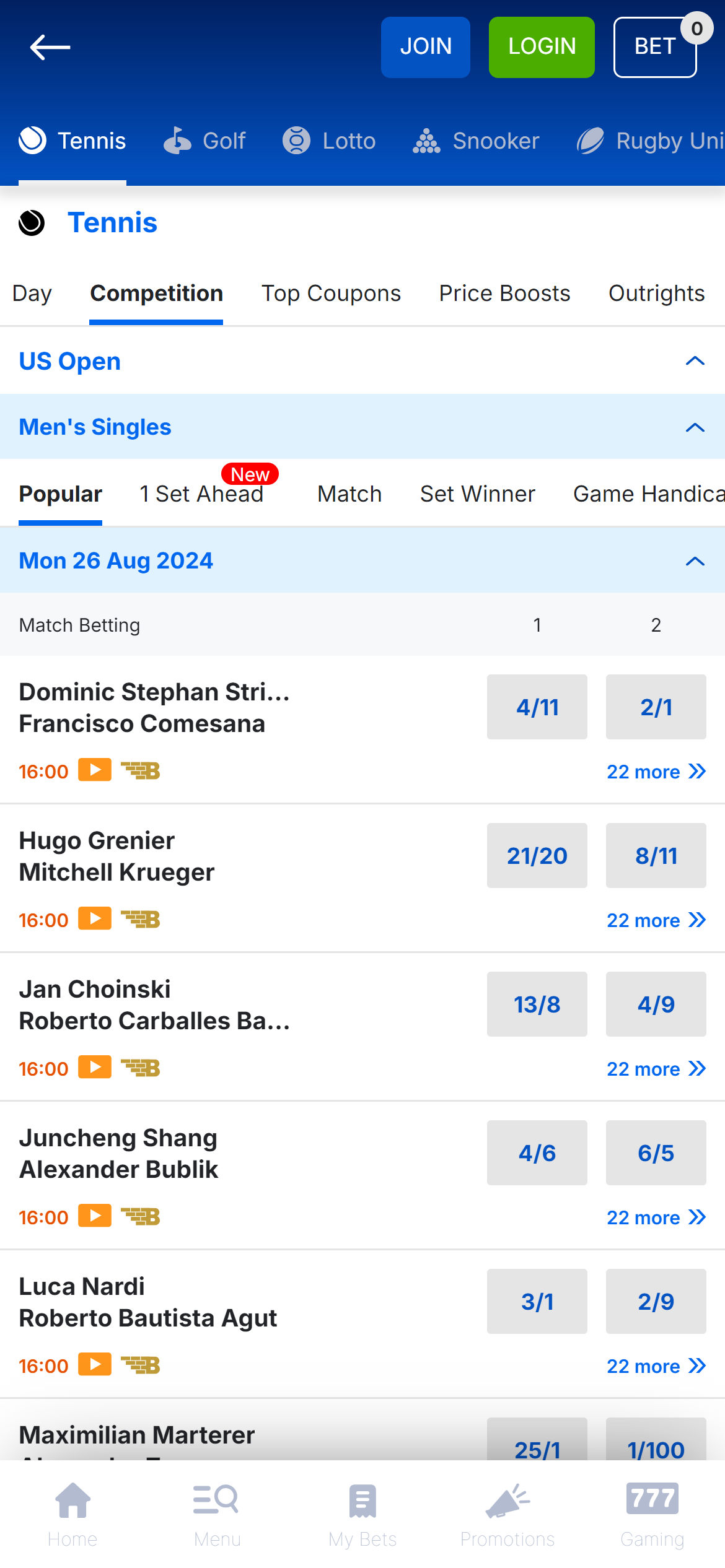Select 4/11 odds for Dominic Stephan Stricker

(537, 707)
